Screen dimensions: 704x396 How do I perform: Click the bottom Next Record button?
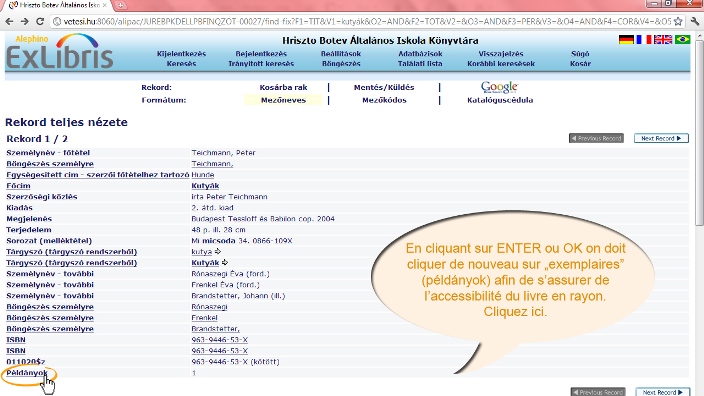click(662, 392)
